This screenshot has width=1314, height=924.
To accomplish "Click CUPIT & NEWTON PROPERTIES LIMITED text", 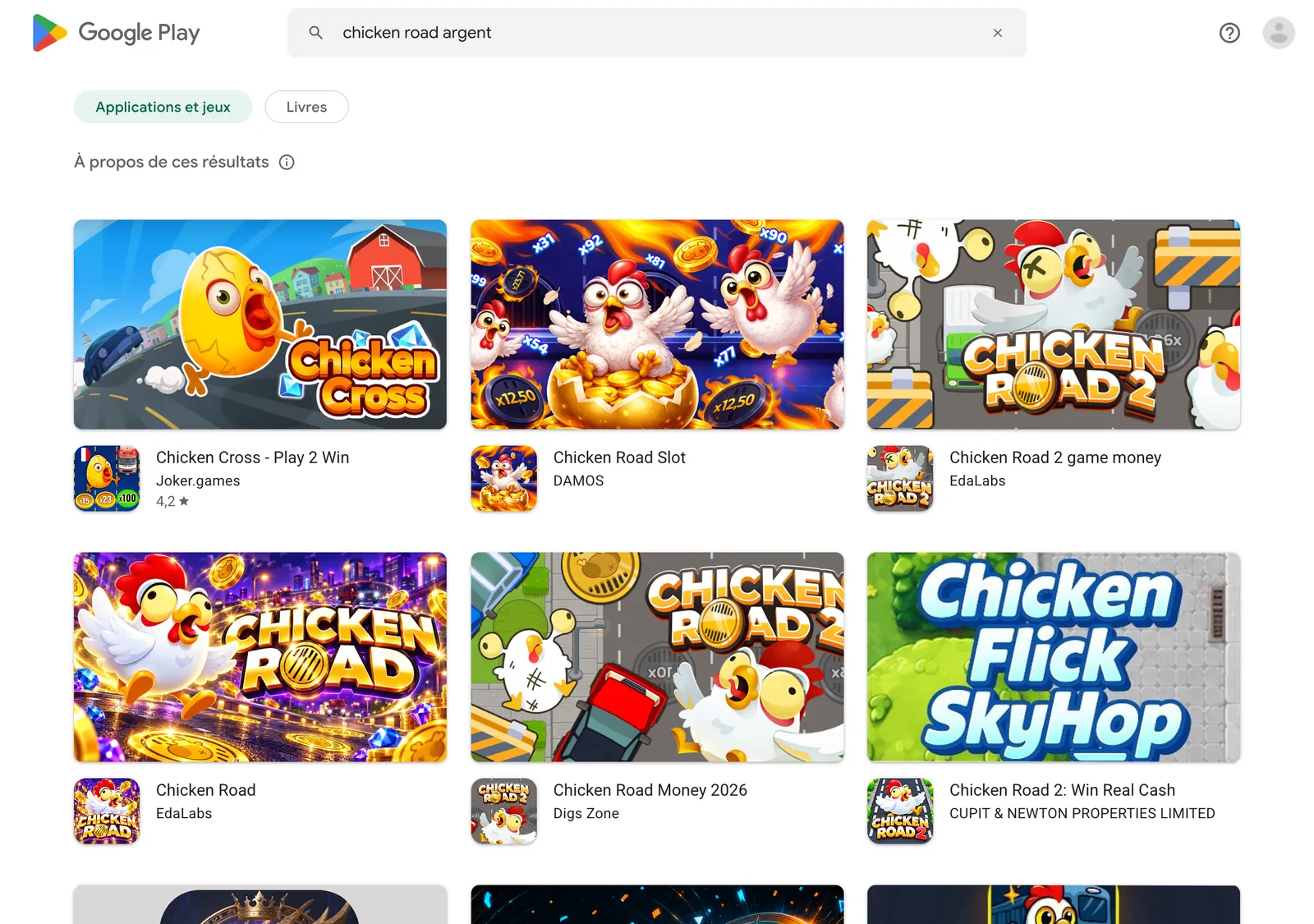I will click(x=1082, y=813).
